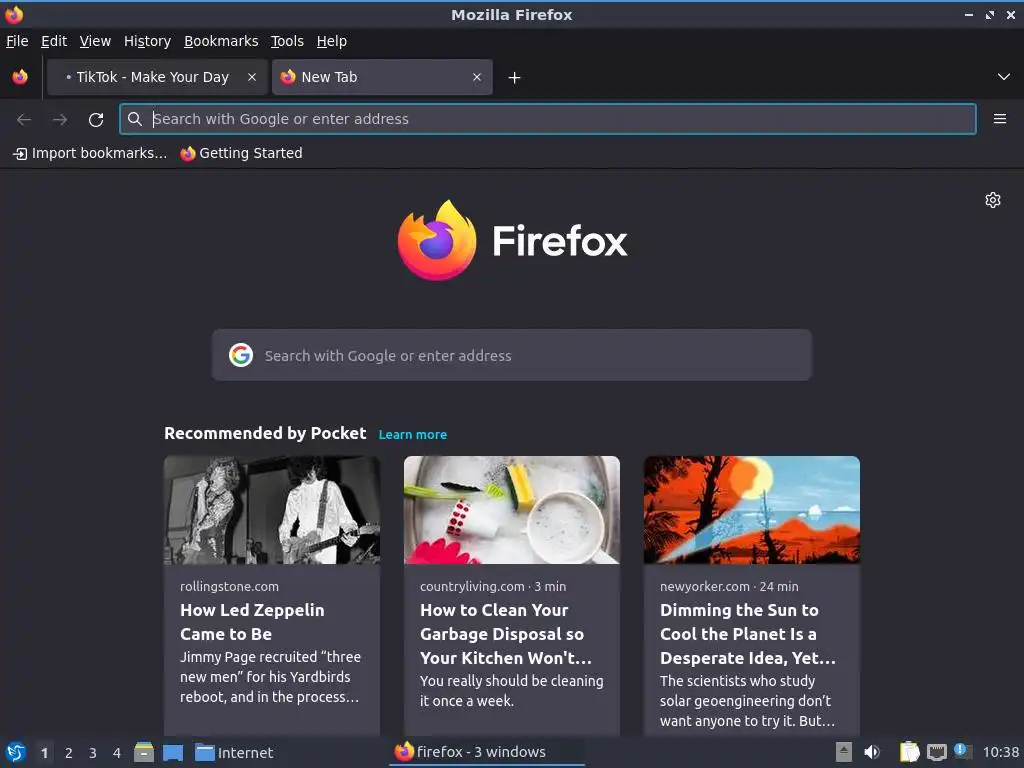The image size is (1024, 768).
Task: Open the Led Zeppelin article thumbnail
Action: (x=272, y=510)
